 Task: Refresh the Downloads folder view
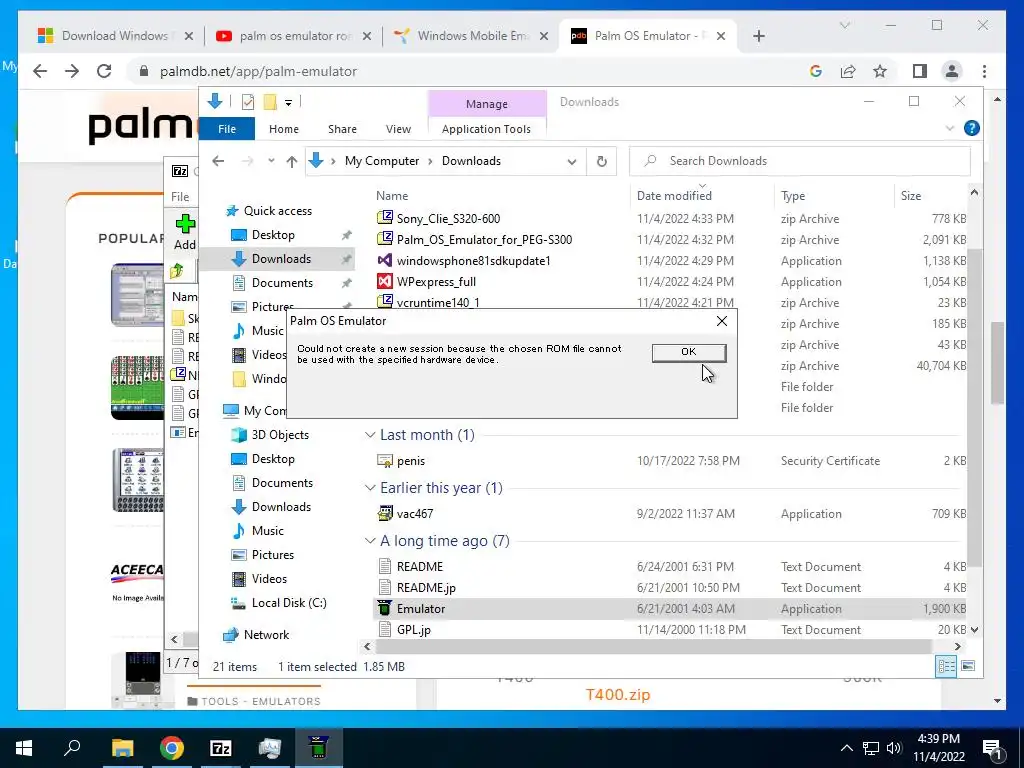[601, 161]
